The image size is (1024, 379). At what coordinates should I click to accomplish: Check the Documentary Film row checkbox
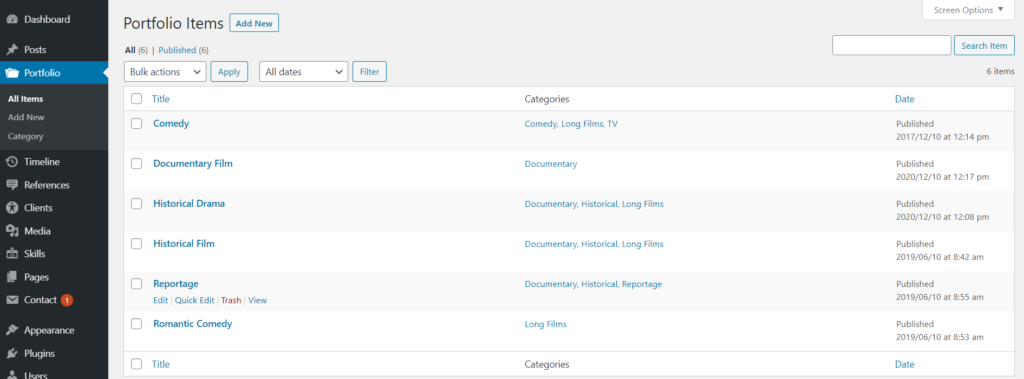136,164
